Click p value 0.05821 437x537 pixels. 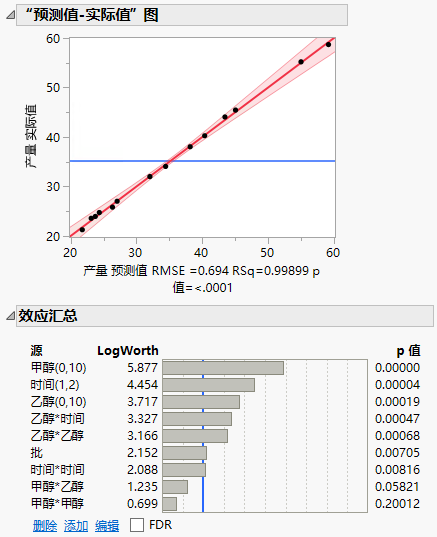pos(397,487)
